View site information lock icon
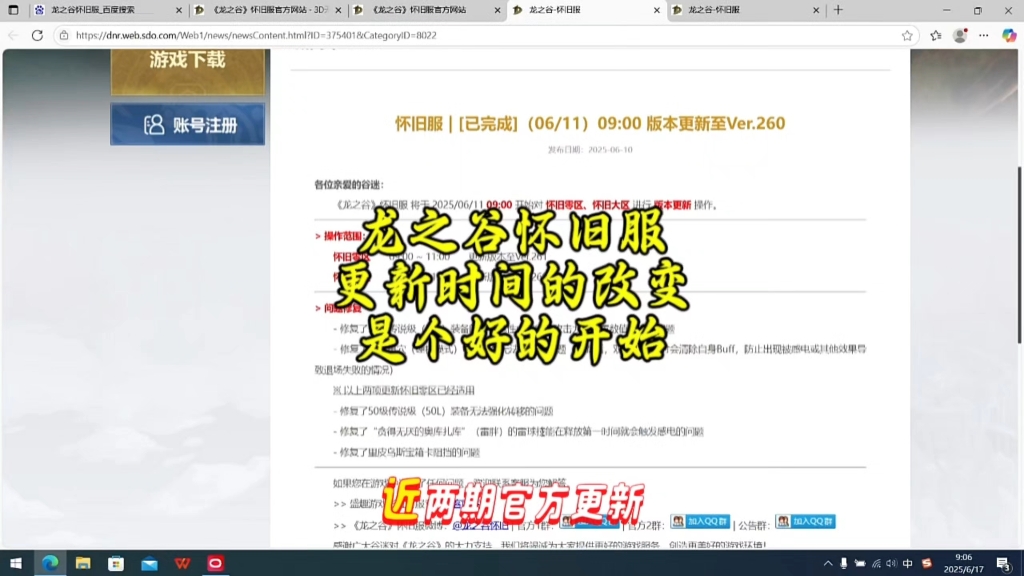The width and height of the screenshot is (1024, 576). (x=64, y=35)
